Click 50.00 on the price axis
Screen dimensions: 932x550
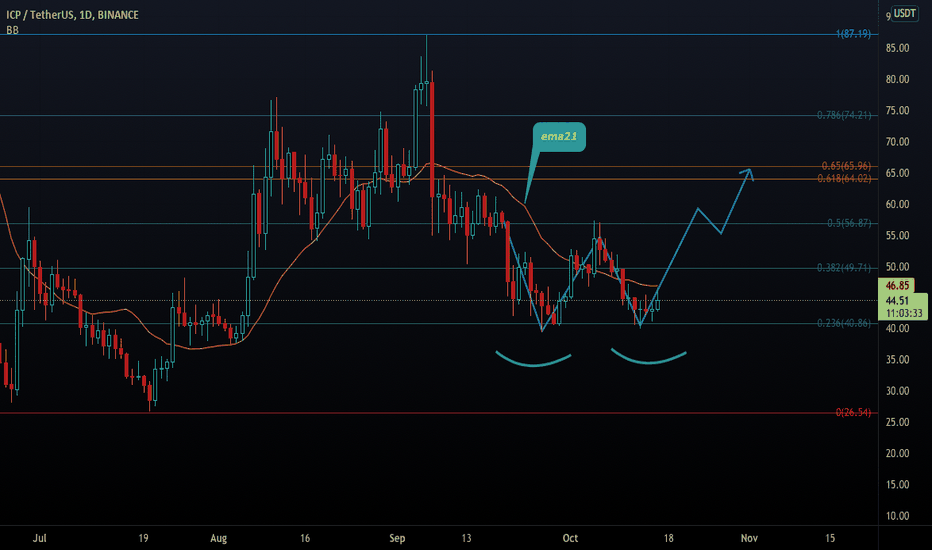click(x=897, y=266)
